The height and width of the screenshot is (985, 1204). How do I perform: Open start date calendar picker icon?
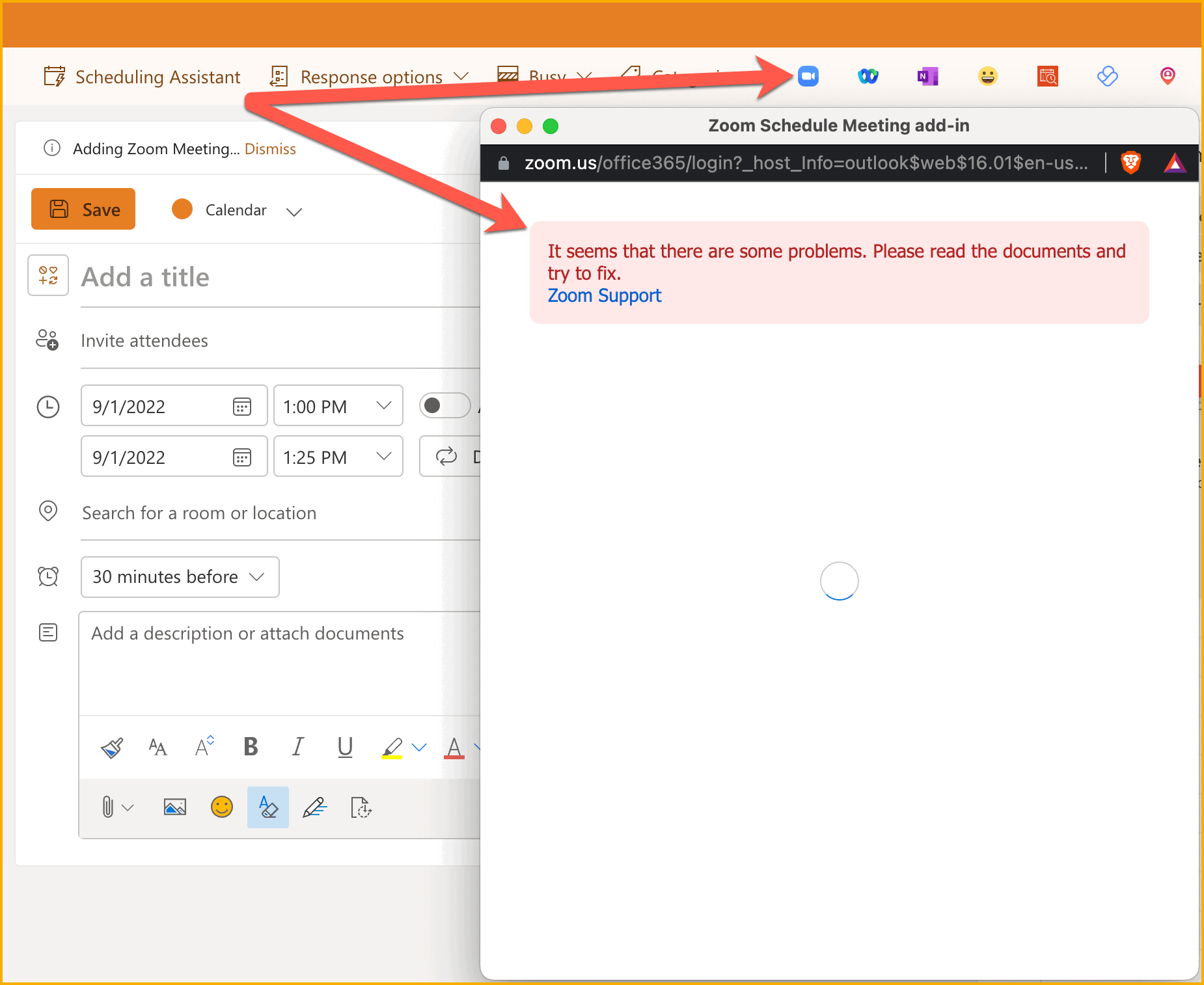click(x=242, y=407)
